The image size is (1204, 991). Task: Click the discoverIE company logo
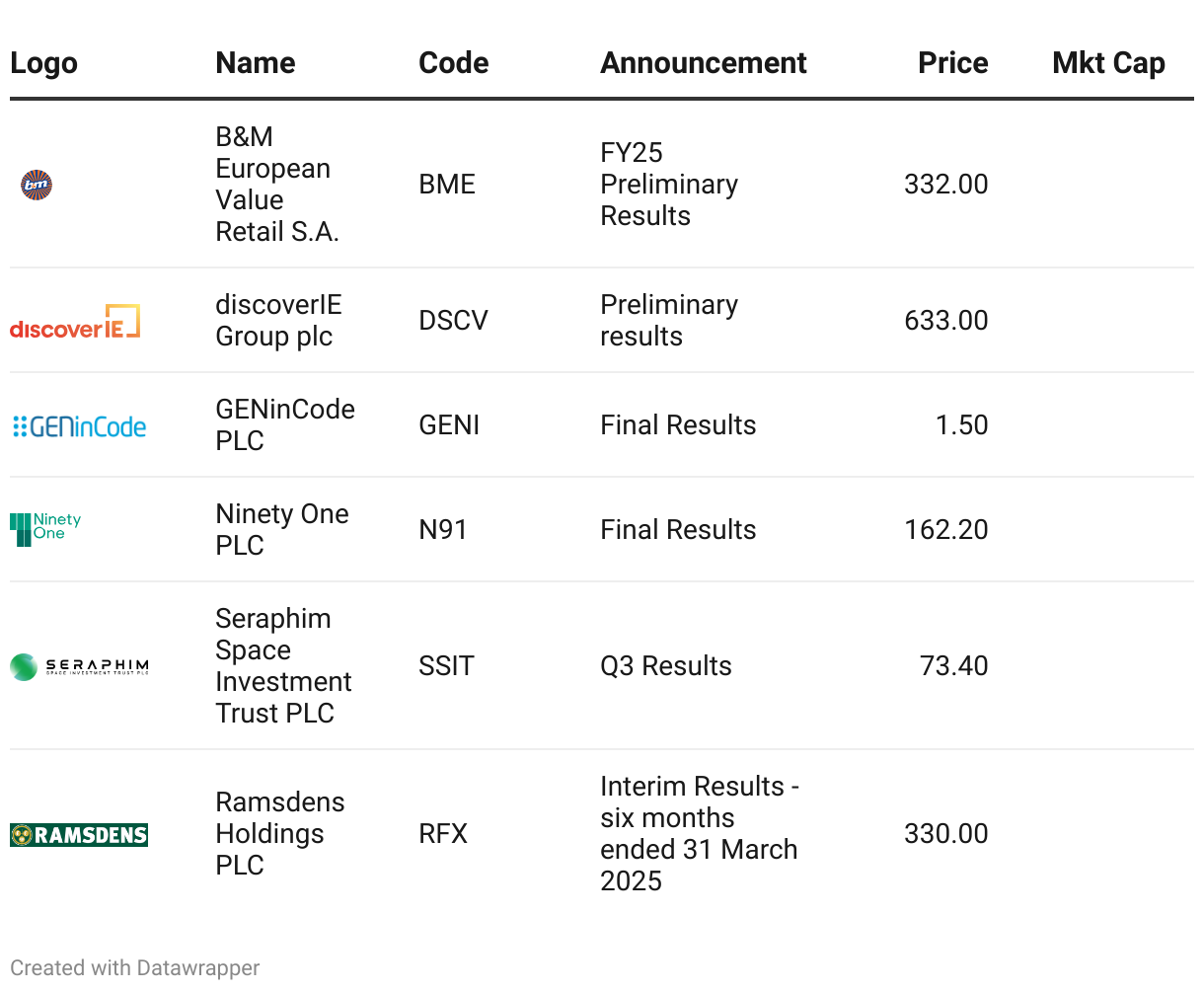coord(75,321)
